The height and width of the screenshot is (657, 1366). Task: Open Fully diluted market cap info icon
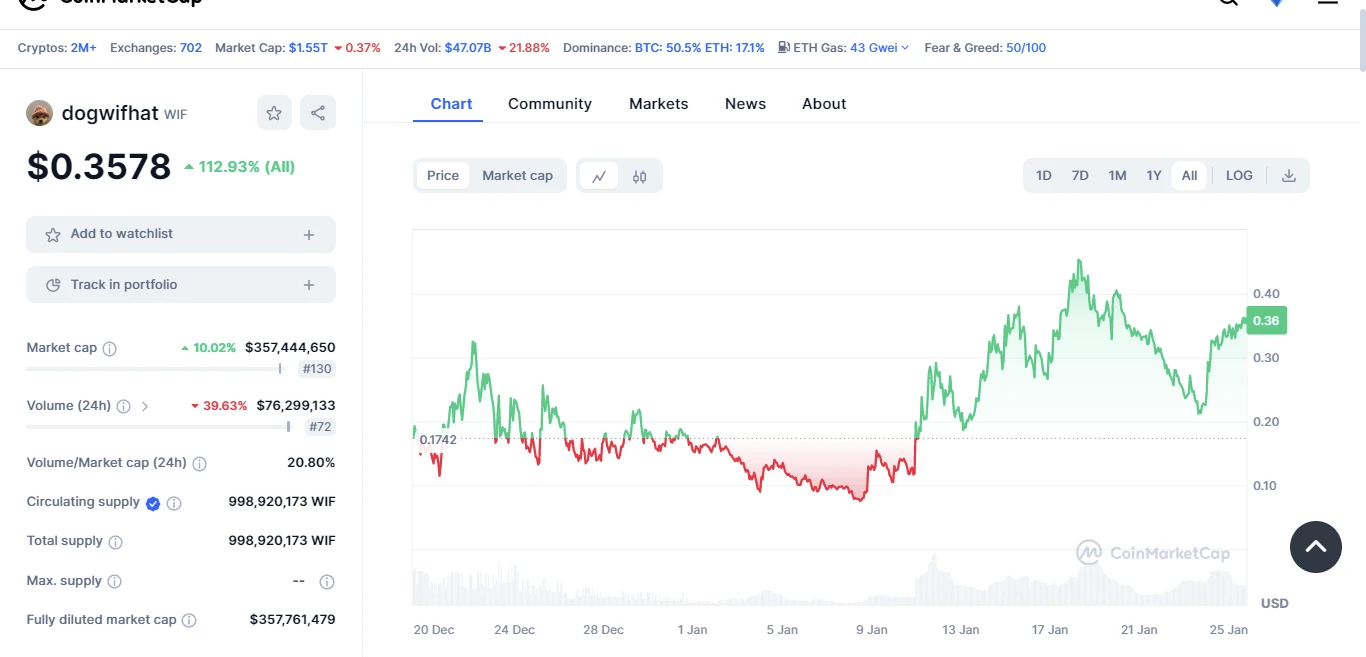[x=189, y=621]
